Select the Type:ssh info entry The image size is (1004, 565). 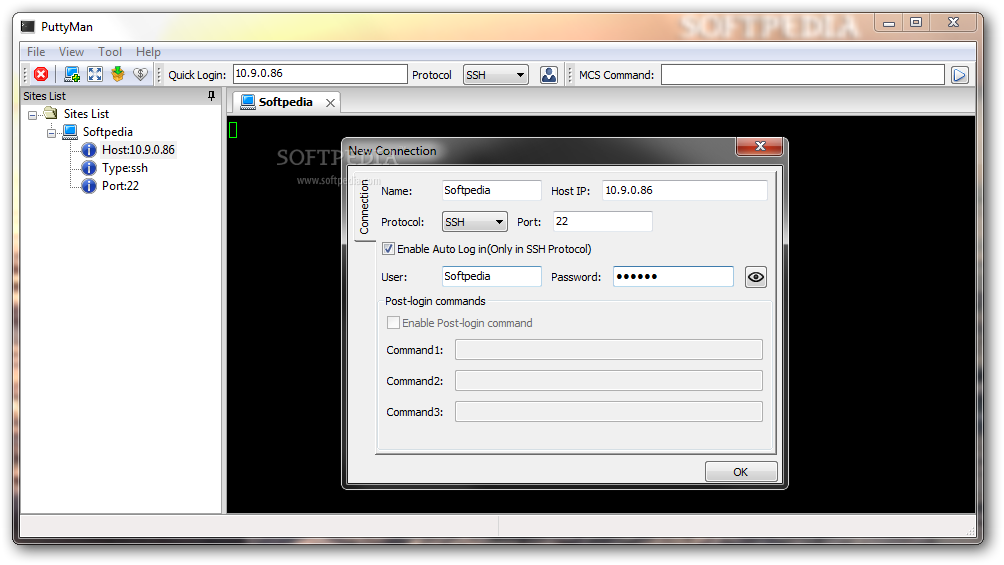[125, 168]
